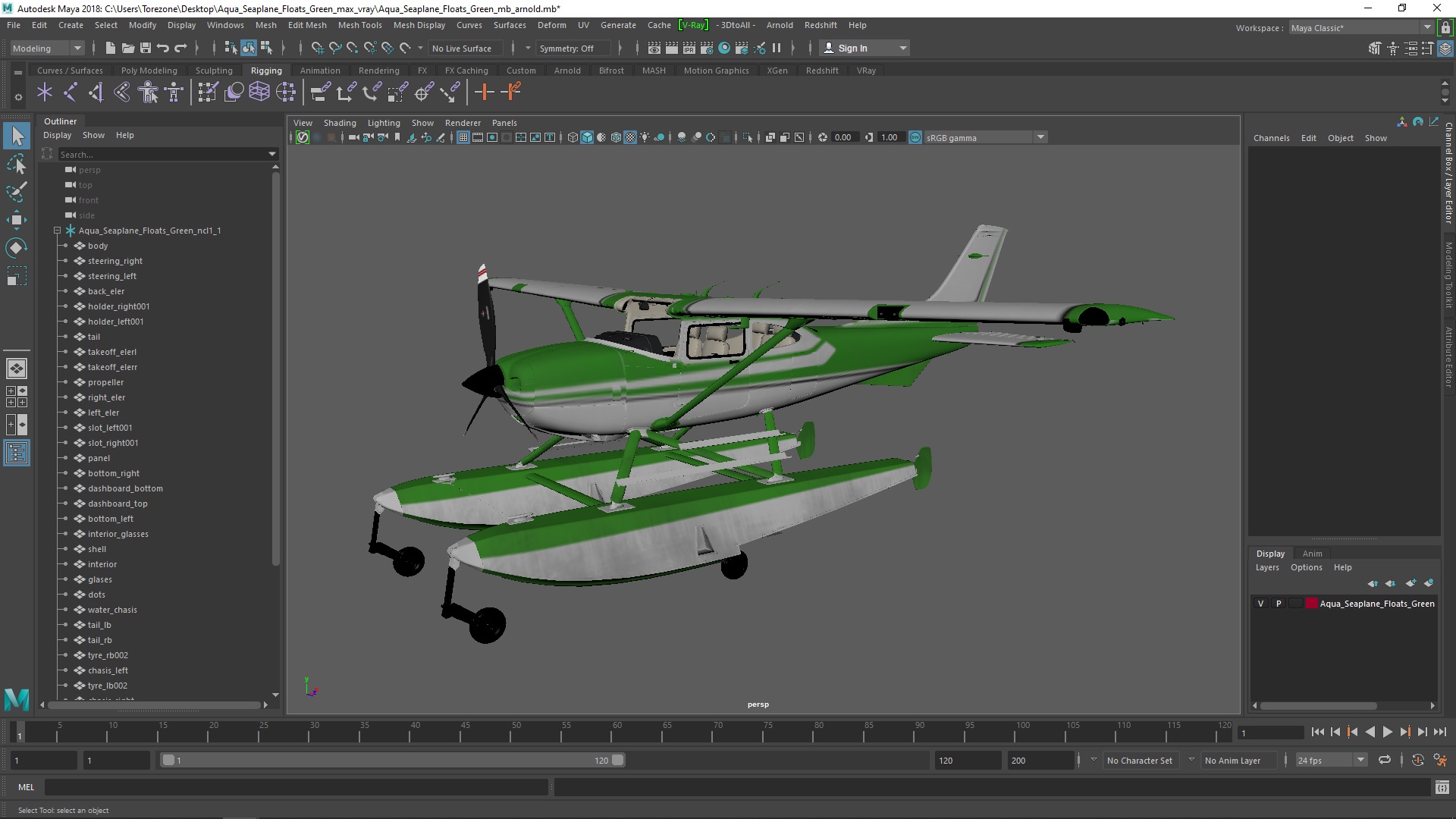Click the Anim tab in layers panel
The width and height of the screenshot is (1456, 819).
coord(1312,553)
